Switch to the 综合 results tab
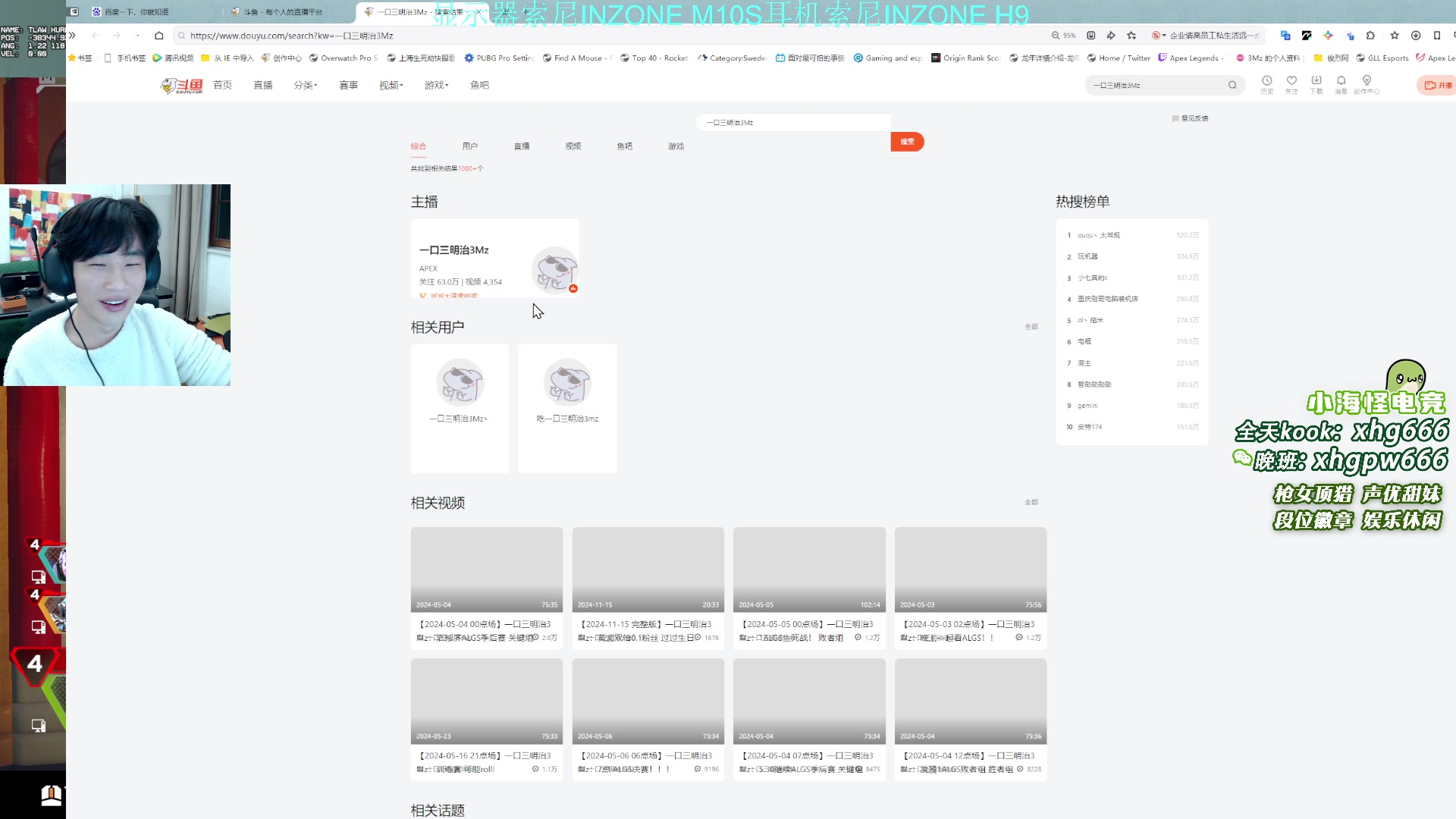The width and height of the screenshot is (1456, 819). (419, 146)
